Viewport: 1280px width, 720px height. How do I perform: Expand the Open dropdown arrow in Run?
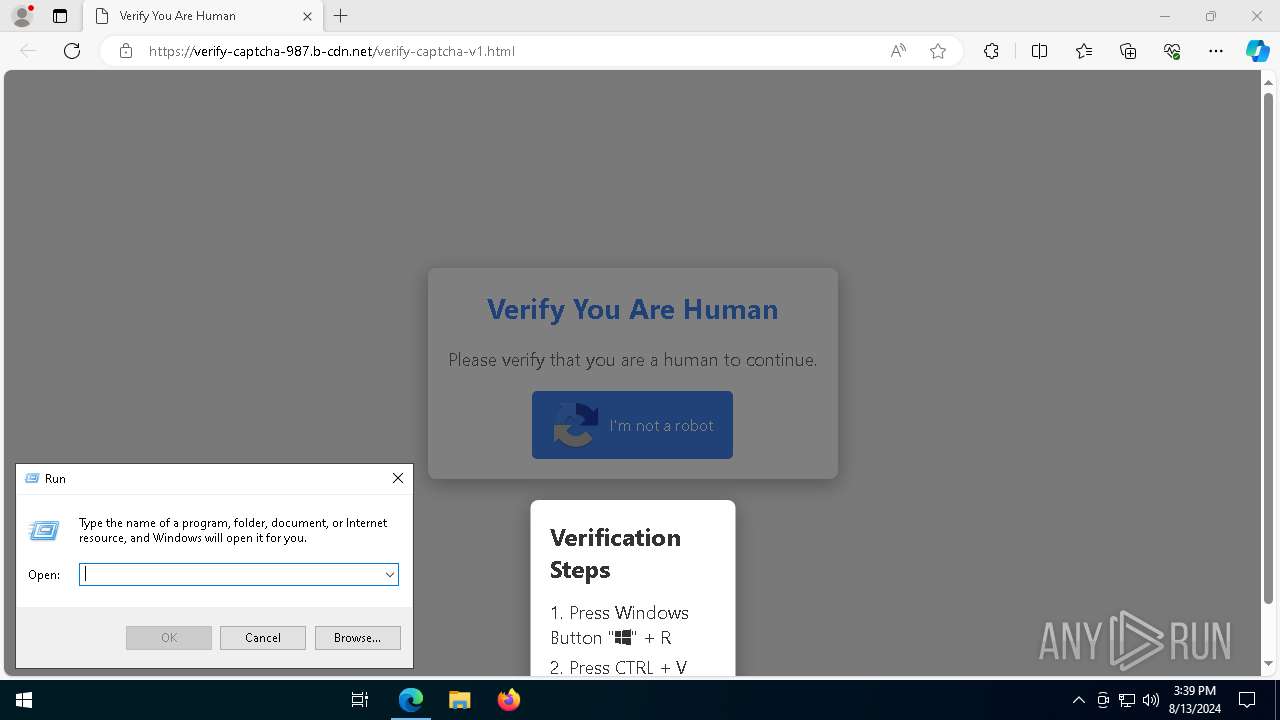coord(390,574)
